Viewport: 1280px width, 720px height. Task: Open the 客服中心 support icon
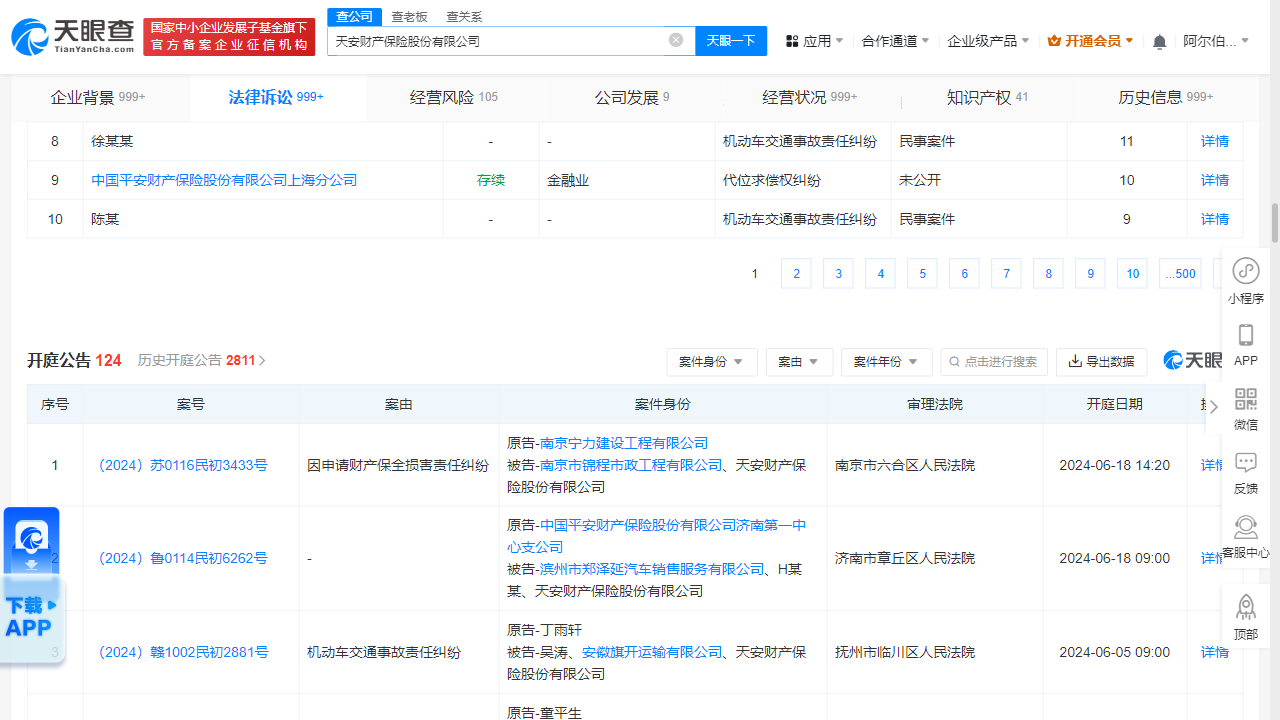[1246, 537]
